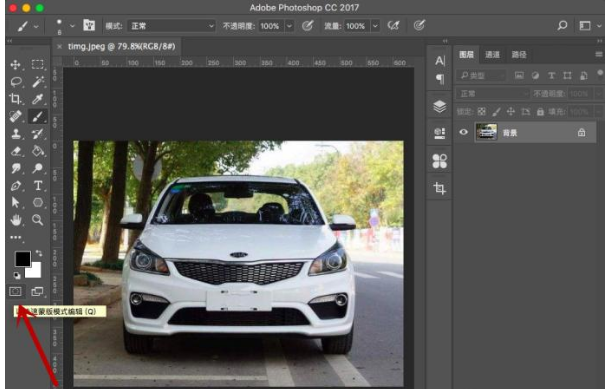606x389 pixels.
Task: Open the black foreground color swatch
Action: pyautogui.click(x=22, y=259)
